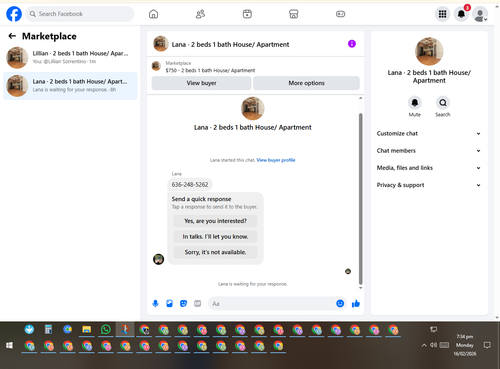Click the taskbar volume speaker icon
The image size is (500, 369).
(433, 345)
